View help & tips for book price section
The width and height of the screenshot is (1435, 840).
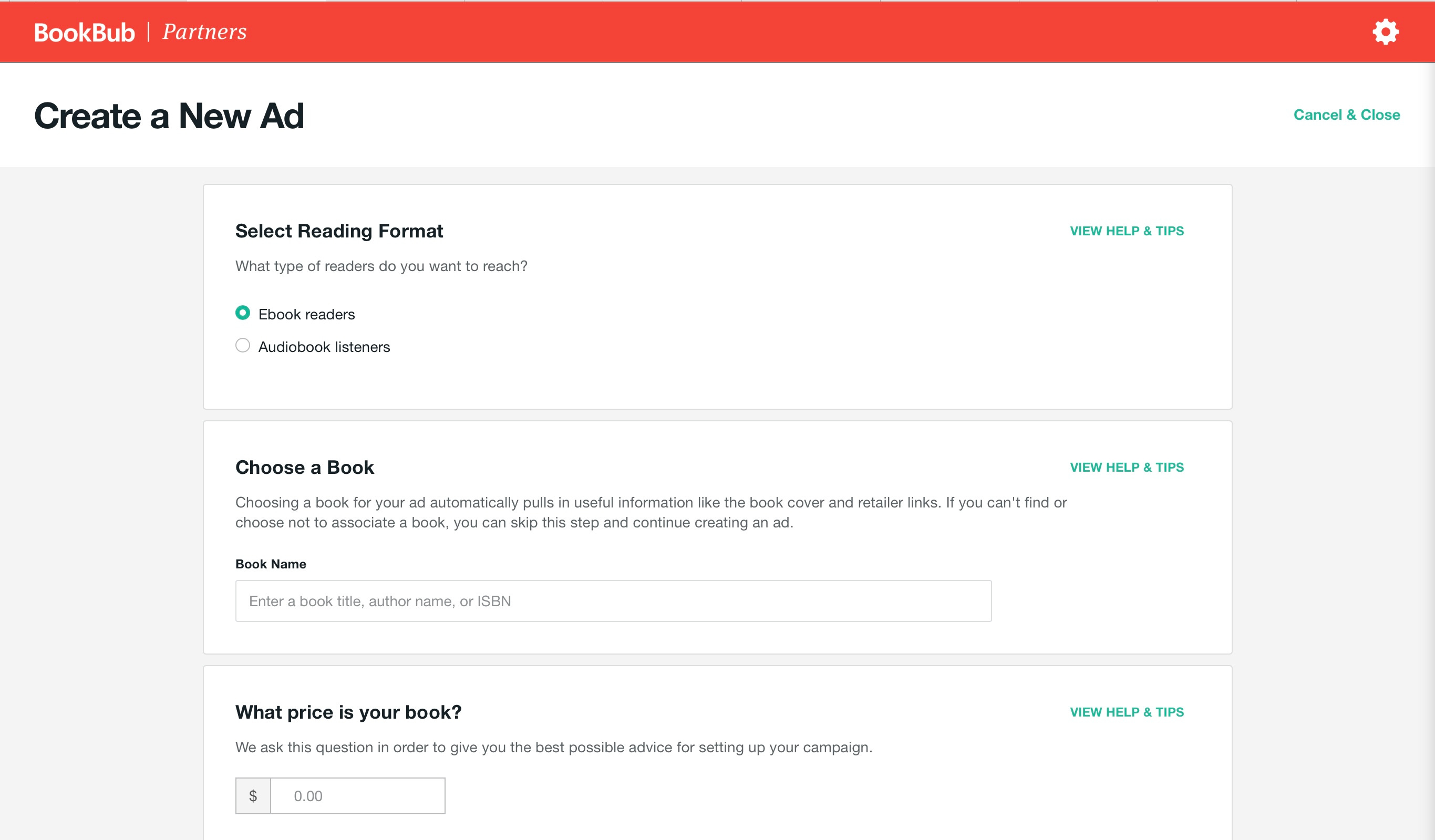coord(1127,712)
